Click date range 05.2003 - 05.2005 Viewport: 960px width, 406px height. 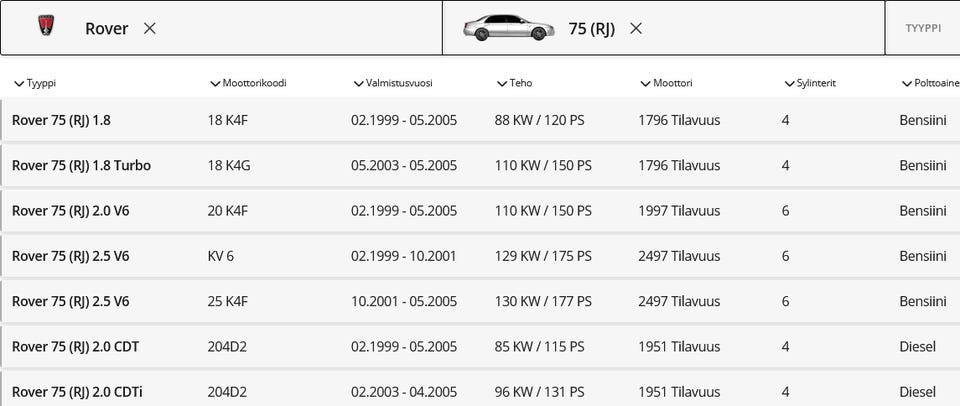[x=404, y=165]
